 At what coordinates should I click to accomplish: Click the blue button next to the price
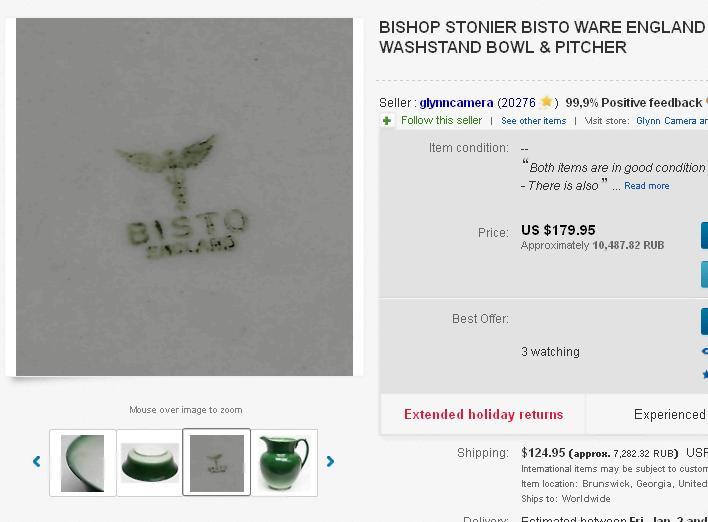pyautogui.click(x=704, y=235)
